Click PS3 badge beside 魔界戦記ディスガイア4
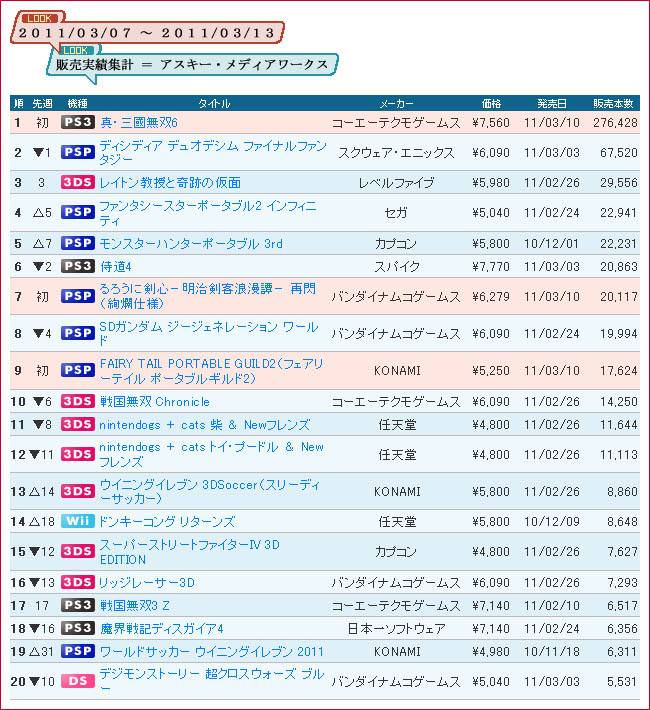Image resolution: width=650 pixels, height=710 pixels. (x=78, y=628)
